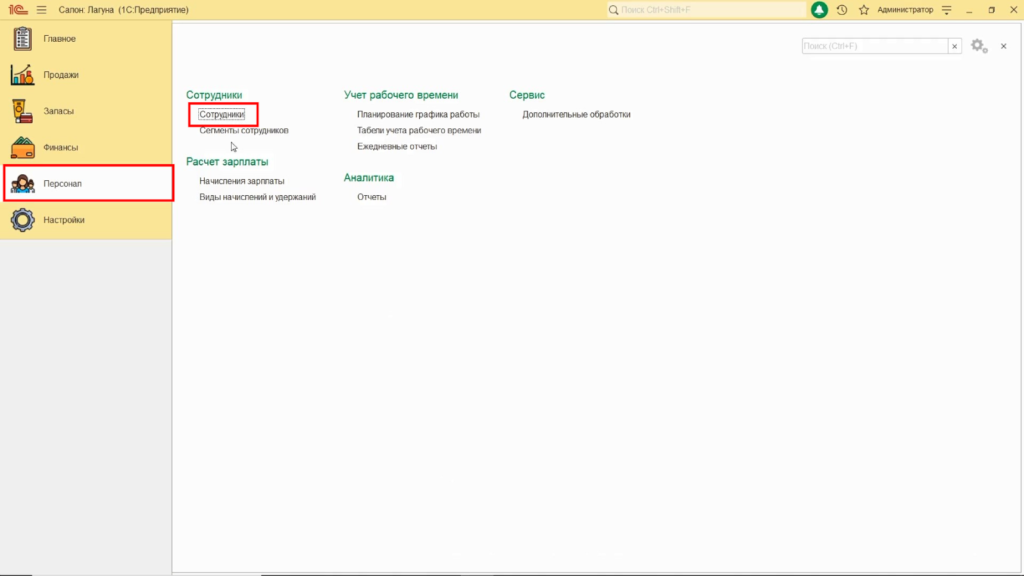Select the Настройки menu label

point(63,220)
